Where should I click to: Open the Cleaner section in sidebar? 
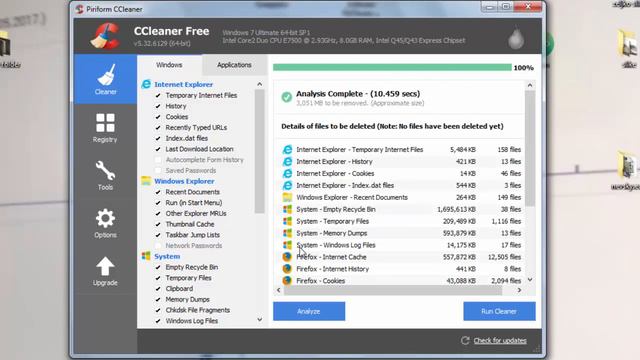105,79
